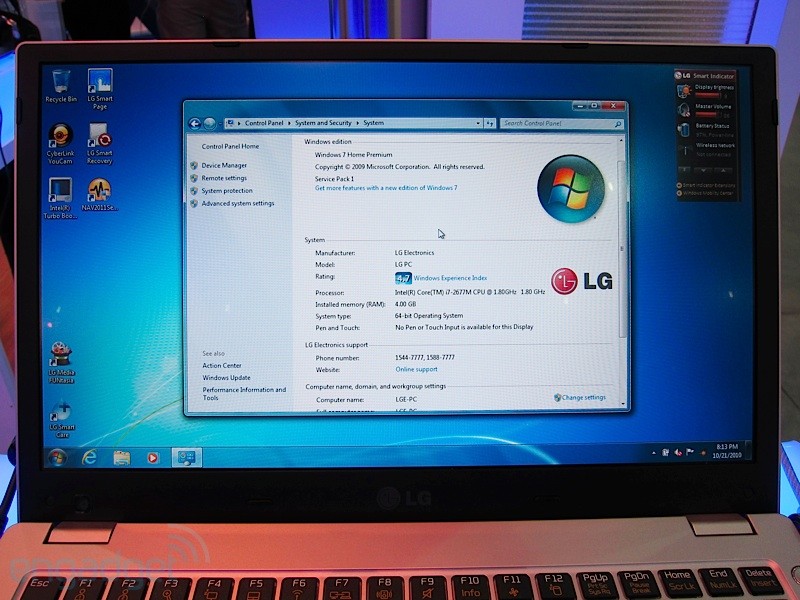Launch Windows Media Player from taskbar

coord(153,458)
